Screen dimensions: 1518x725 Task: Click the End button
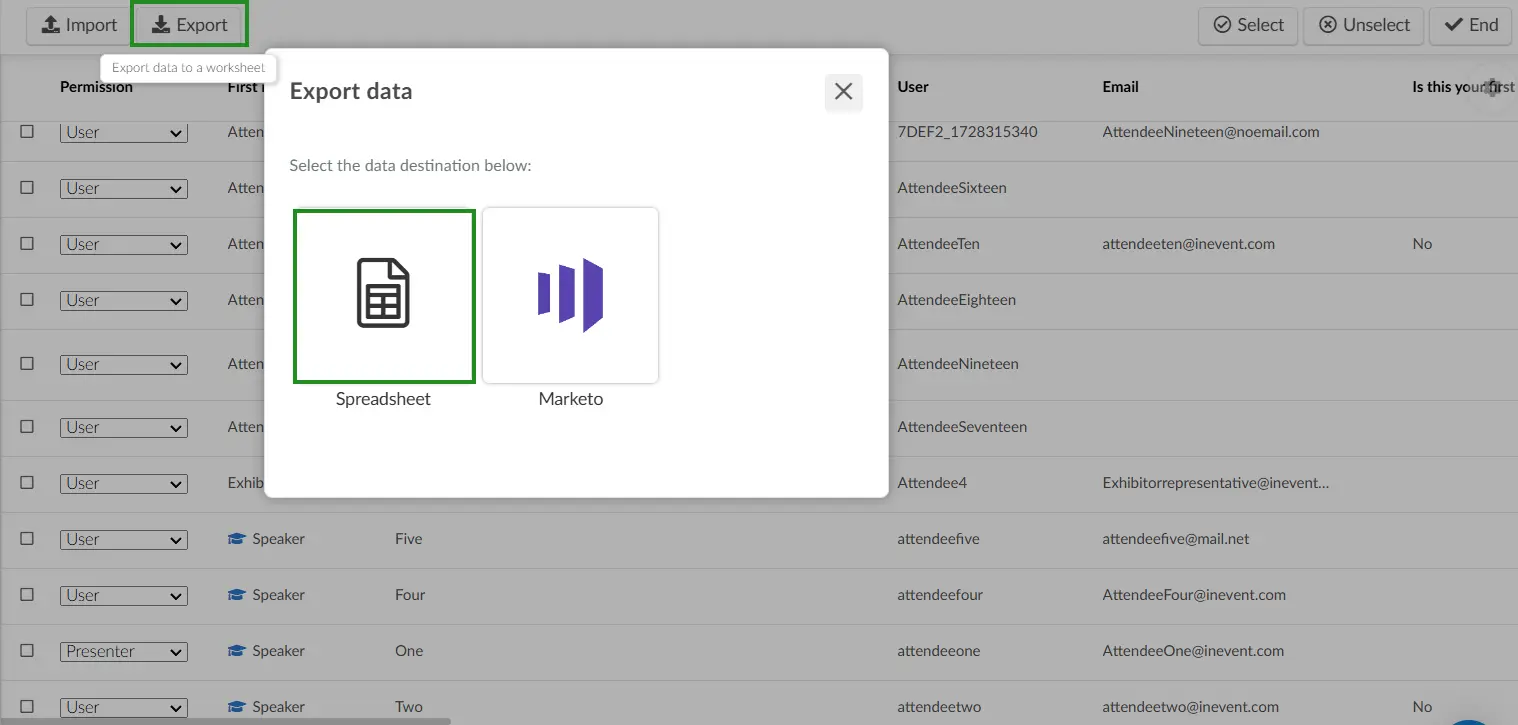1471,25
